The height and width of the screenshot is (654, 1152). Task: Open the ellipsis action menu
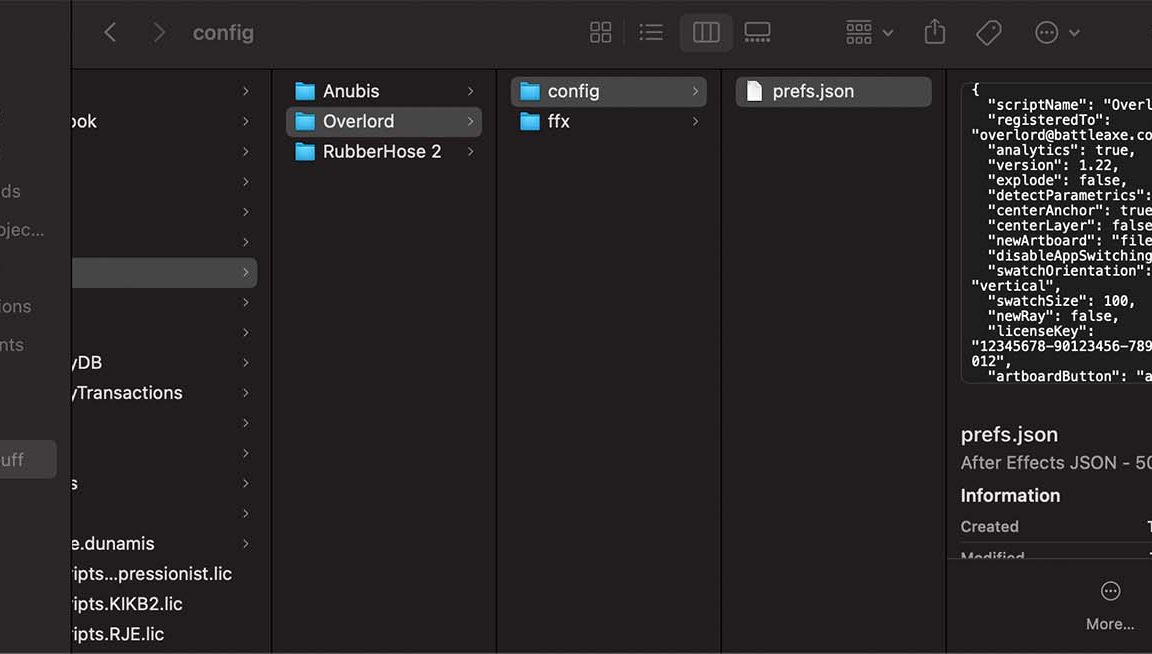coord(1056,33)
